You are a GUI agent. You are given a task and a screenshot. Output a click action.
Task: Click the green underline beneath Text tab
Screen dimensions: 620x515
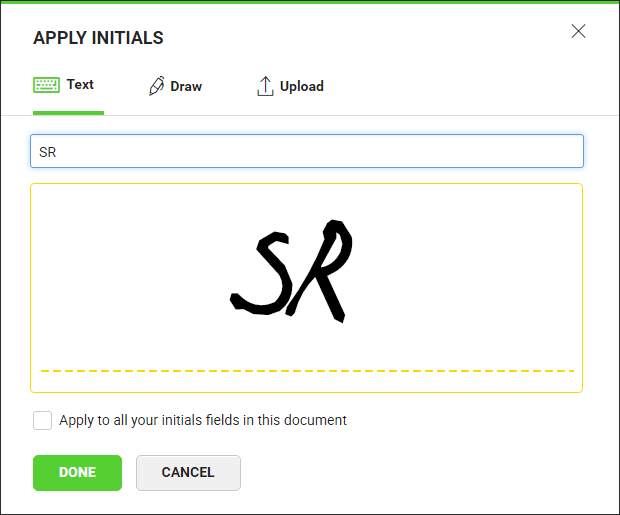click(x=68, y=112)
